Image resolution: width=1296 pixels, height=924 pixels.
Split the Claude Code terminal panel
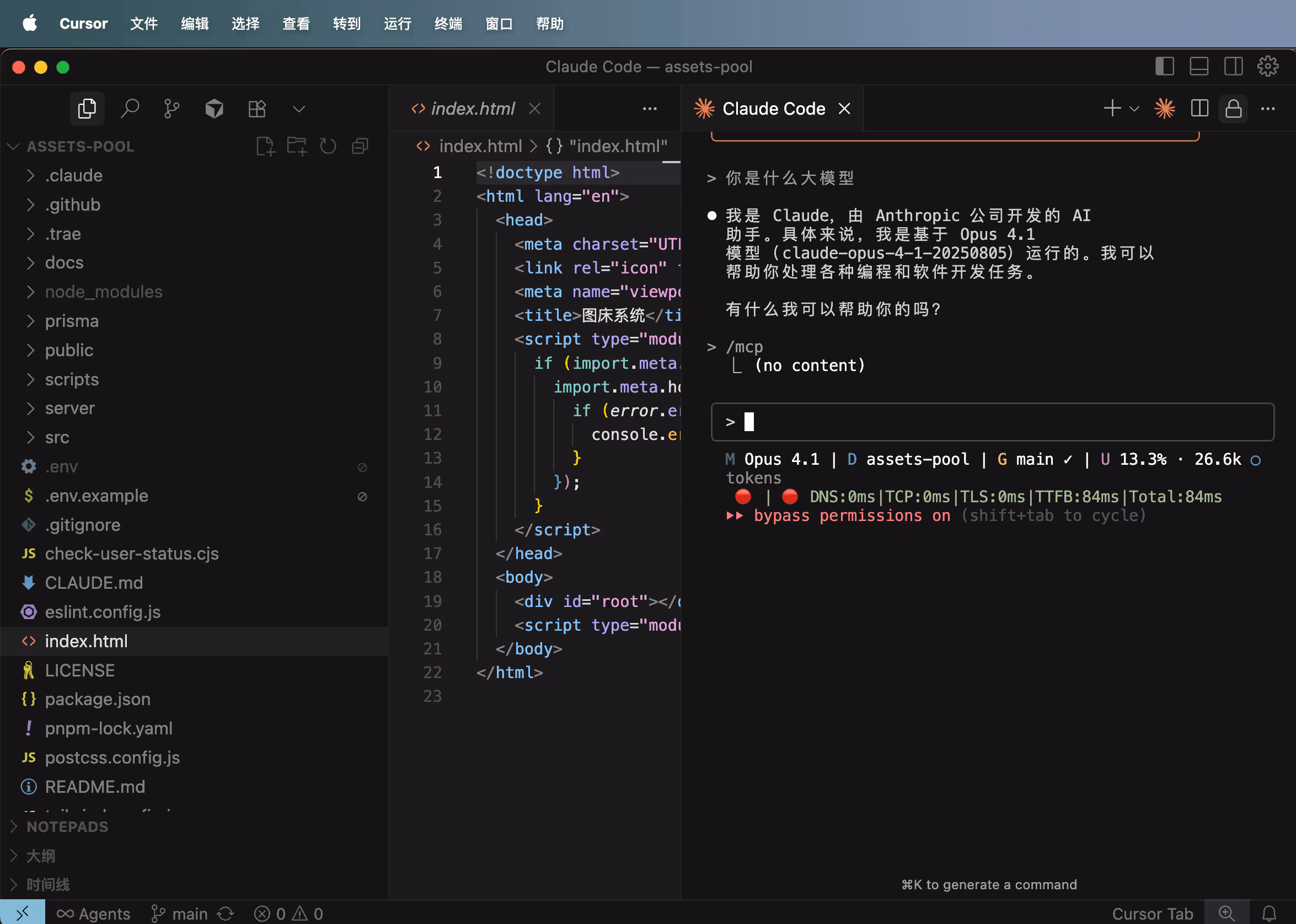click(x=1199, y=108)
